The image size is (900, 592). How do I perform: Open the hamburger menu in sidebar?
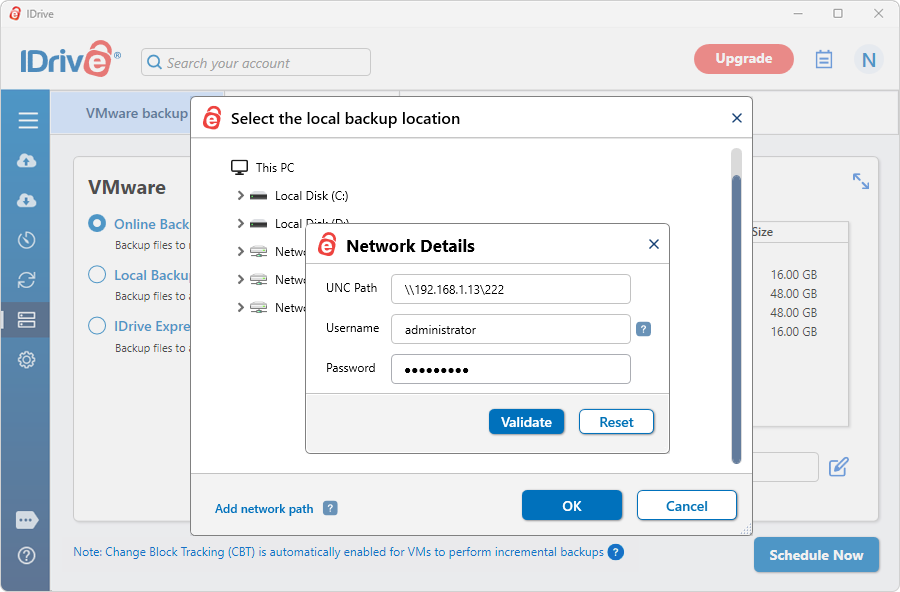click(28, 120)
